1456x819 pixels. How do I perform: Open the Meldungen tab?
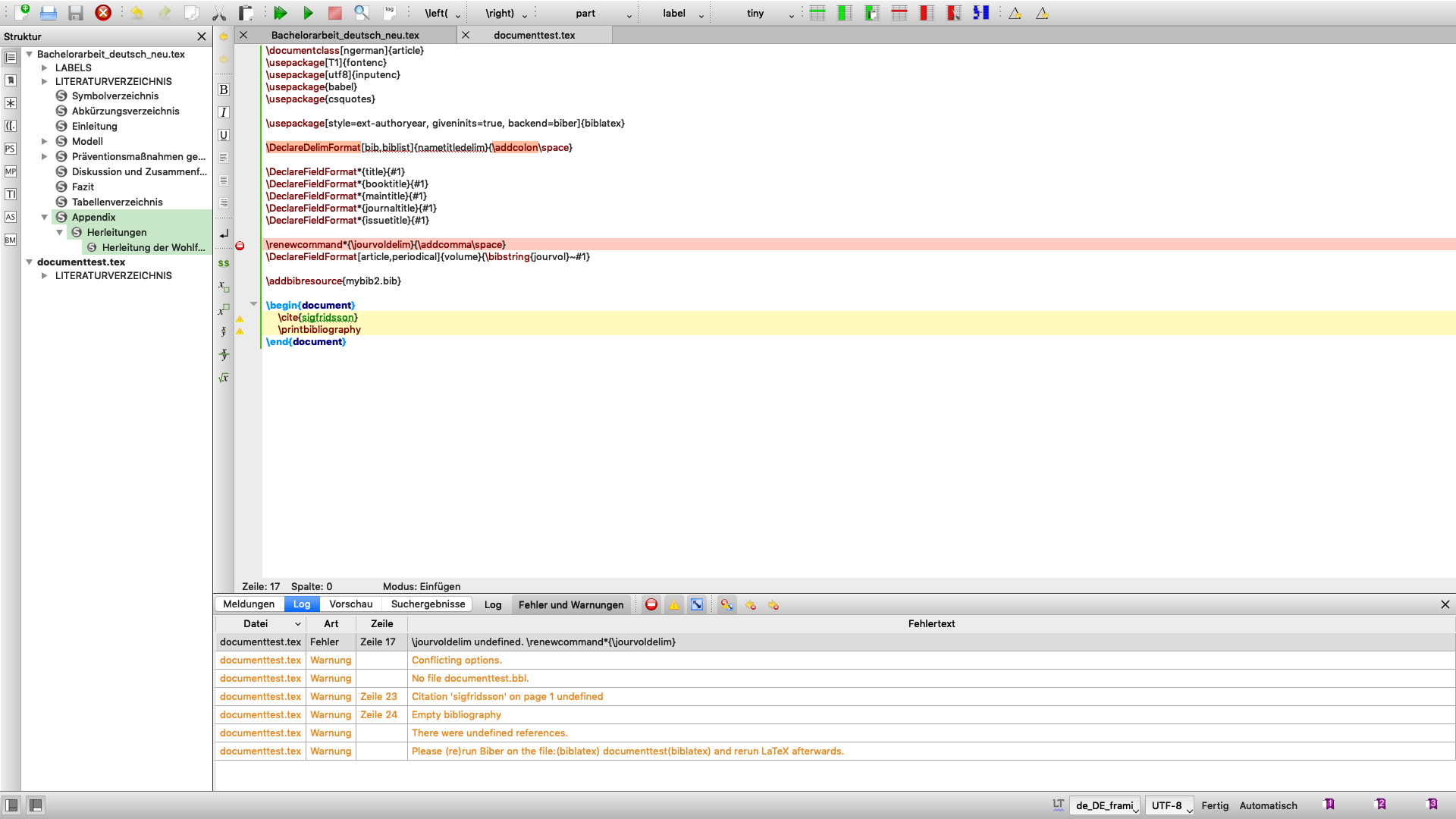(x=249, y=604)
